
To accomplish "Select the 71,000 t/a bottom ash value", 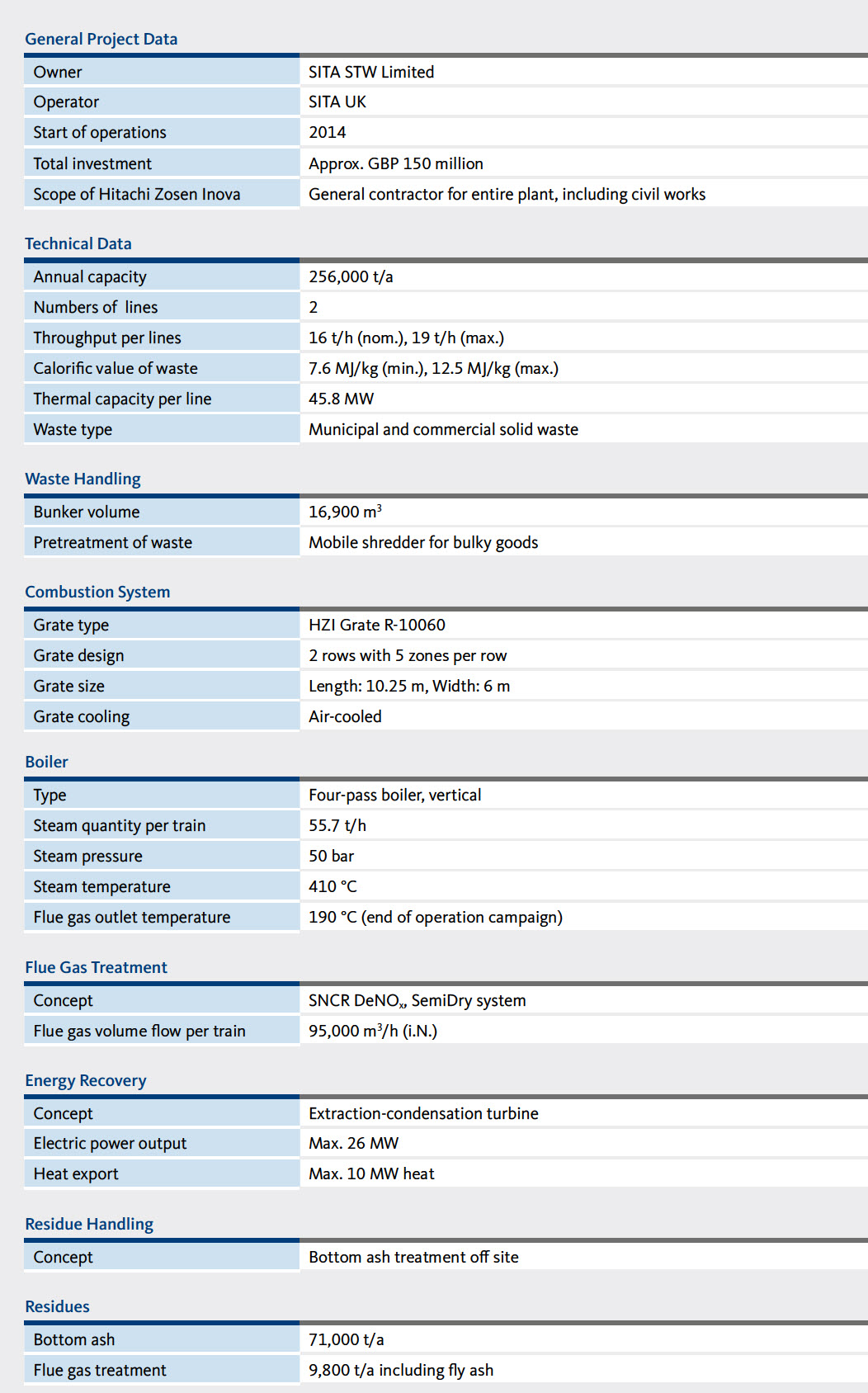I will coord(347,1339).
